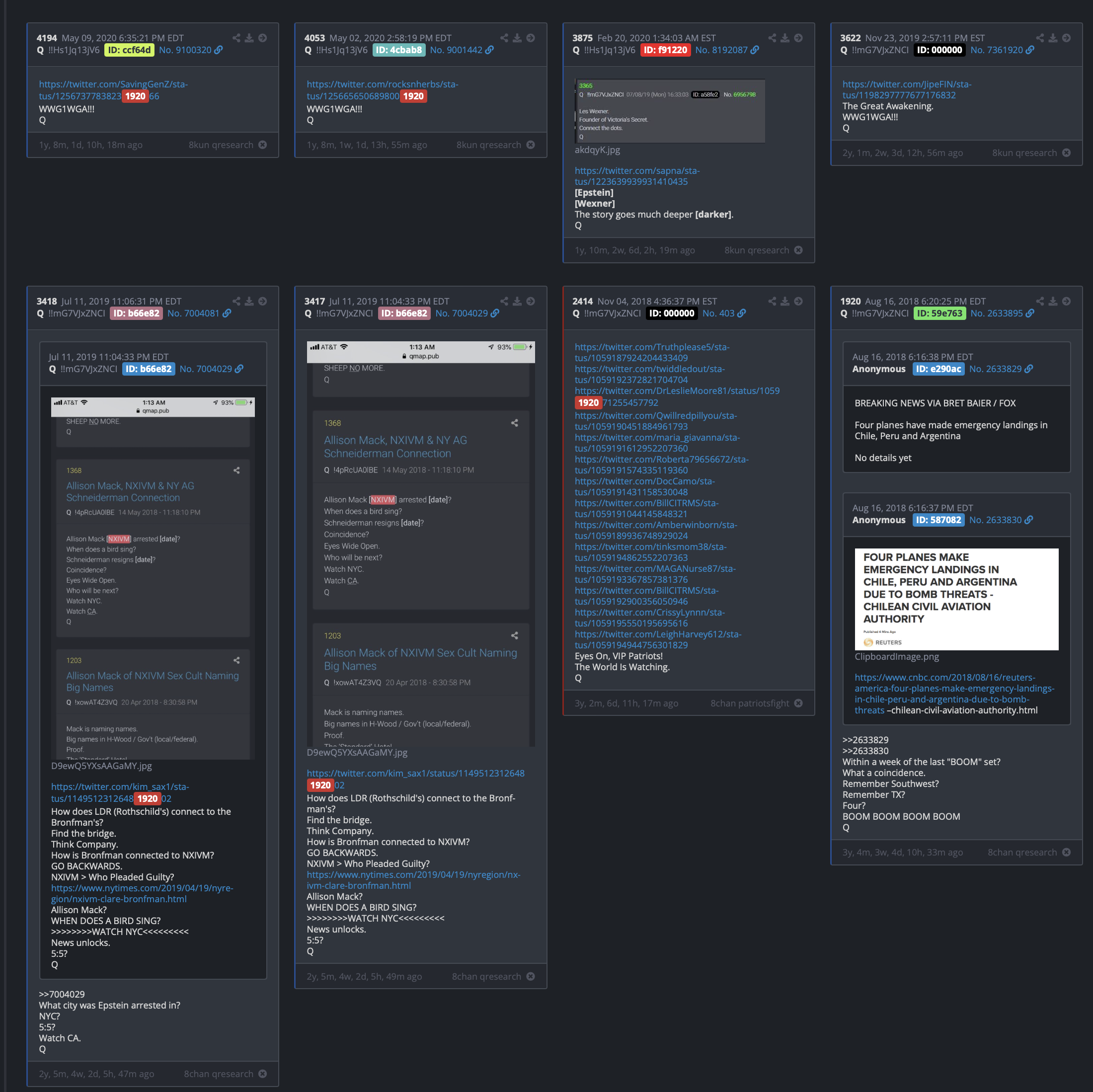The height and width of the screenshot is (1092, 1093).
Task: Click circled arrow icon in post 3875 header
Action: 798,38
